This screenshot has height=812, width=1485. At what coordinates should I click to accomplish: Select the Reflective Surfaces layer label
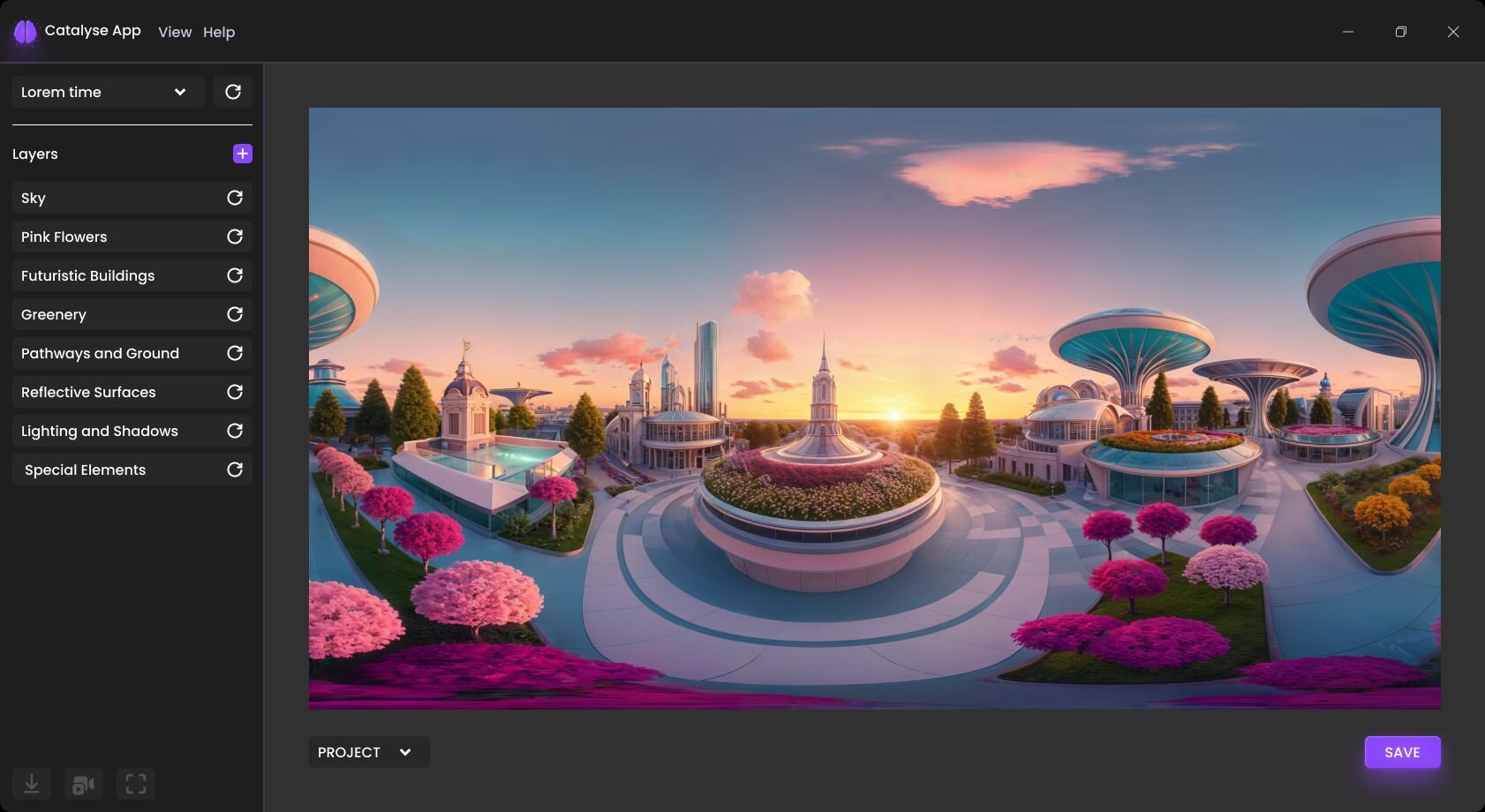(x=88, y=392)
